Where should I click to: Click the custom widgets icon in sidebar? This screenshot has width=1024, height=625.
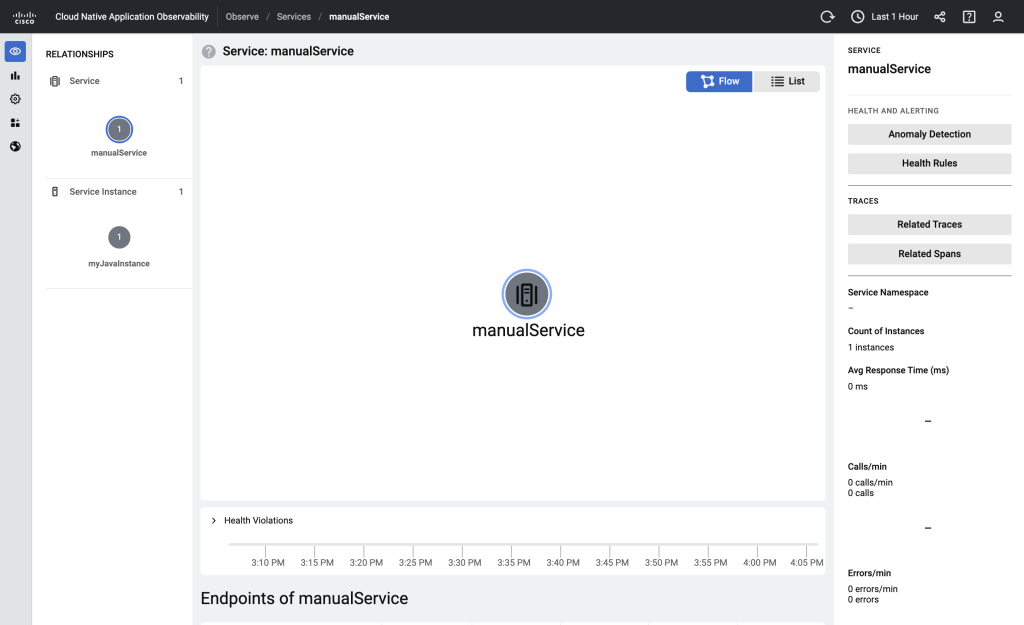(14, 122)
